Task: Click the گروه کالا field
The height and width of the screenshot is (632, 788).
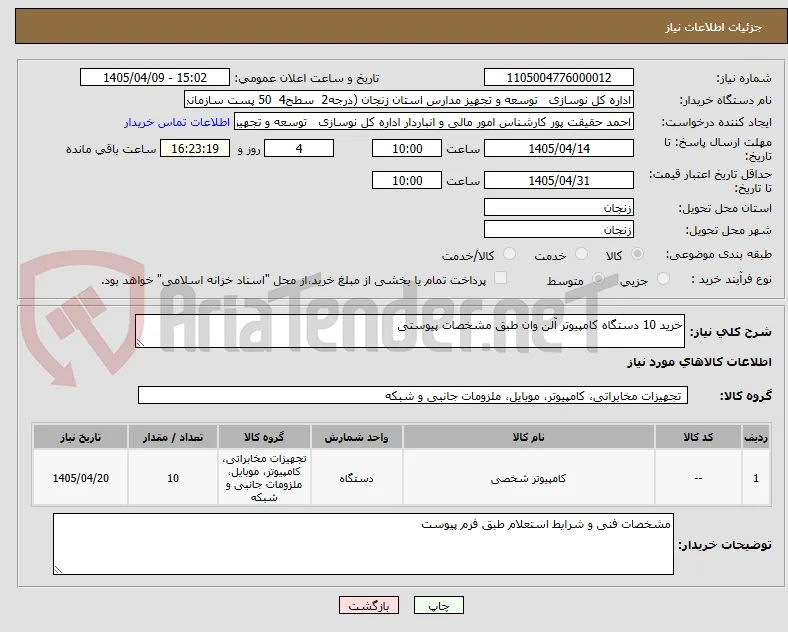Action: click(x=413, y=395)
